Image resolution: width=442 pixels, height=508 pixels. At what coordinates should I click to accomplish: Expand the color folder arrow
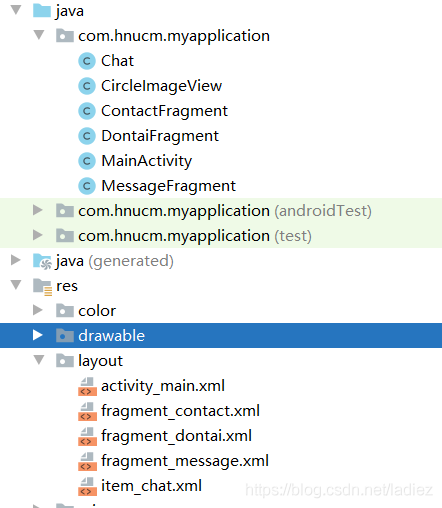[38, 310]
